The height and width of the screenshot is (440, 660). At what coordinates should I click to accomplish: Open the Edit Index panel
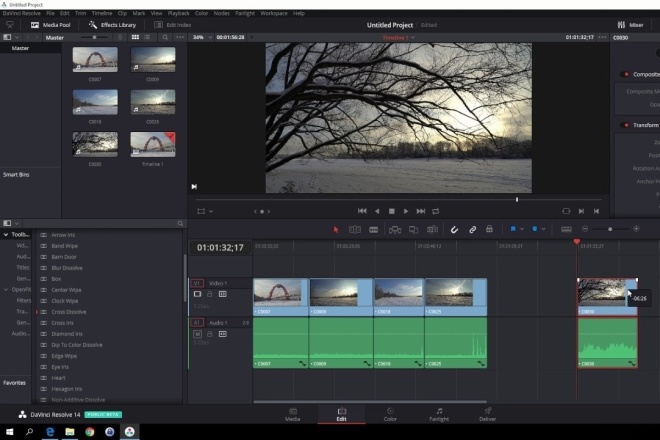pos(173,25)
